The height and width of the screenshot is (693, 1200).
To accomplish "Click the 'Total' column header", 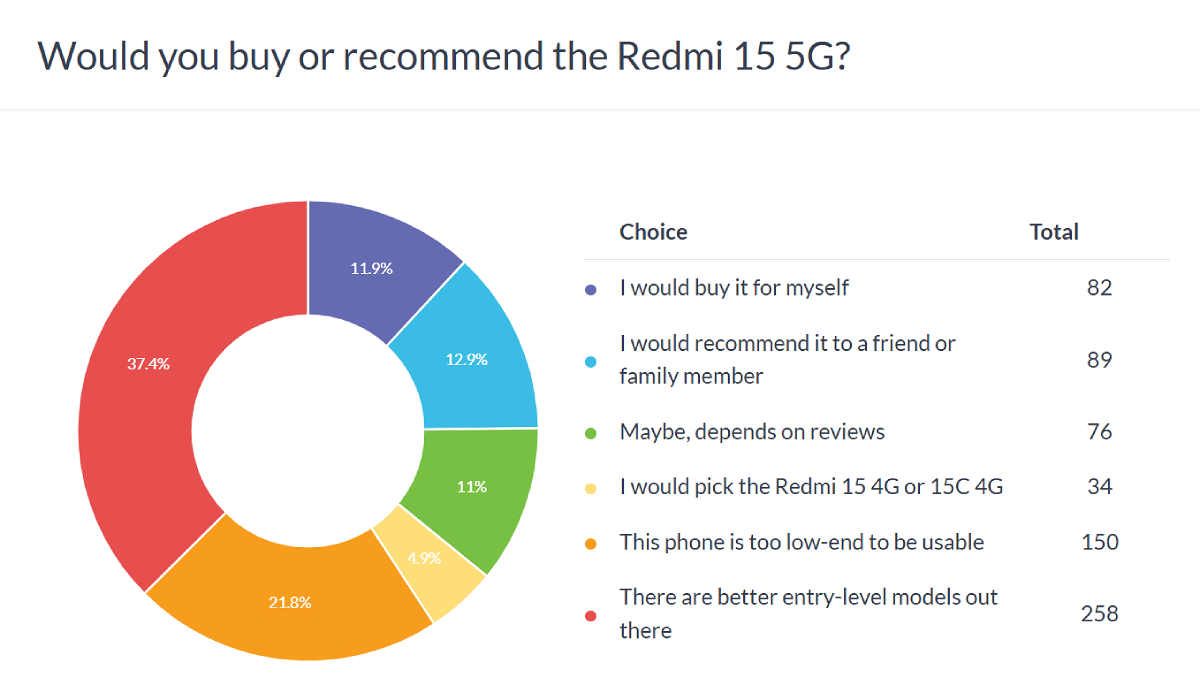I will pos(1054,232).
